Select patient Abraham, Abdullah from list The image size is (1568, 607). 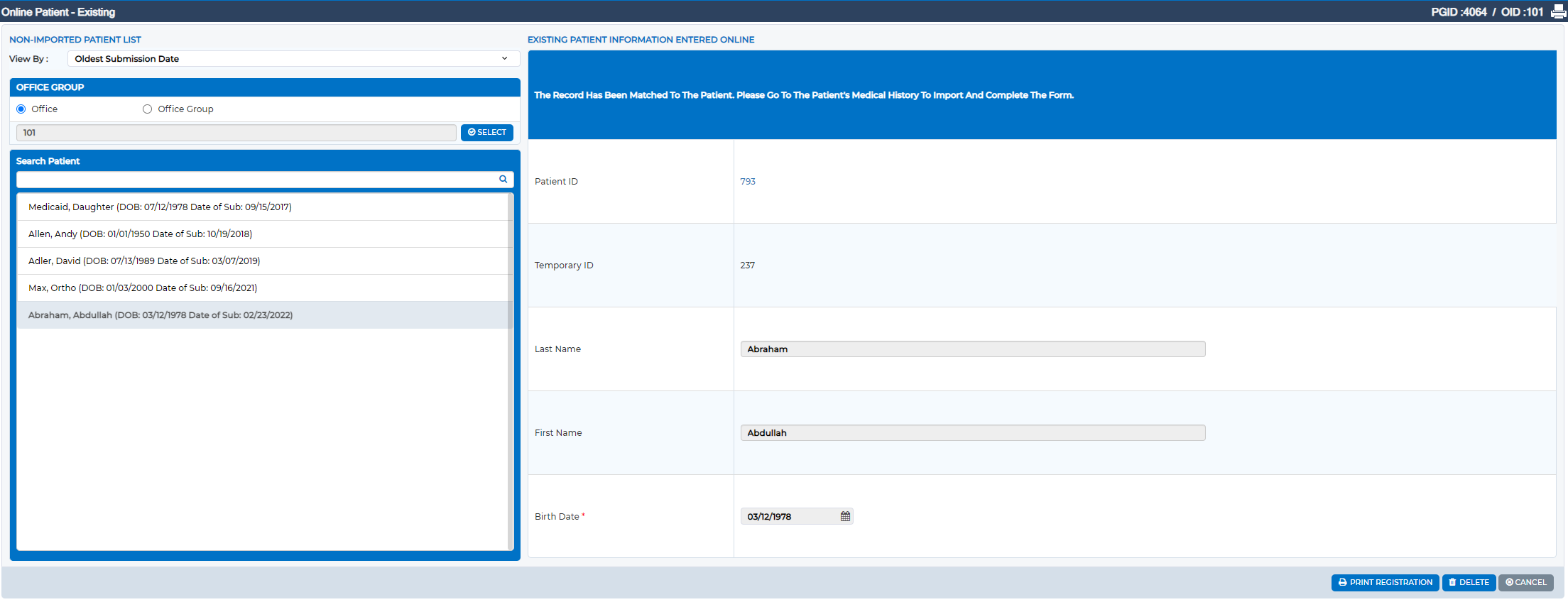pos(262,315)
